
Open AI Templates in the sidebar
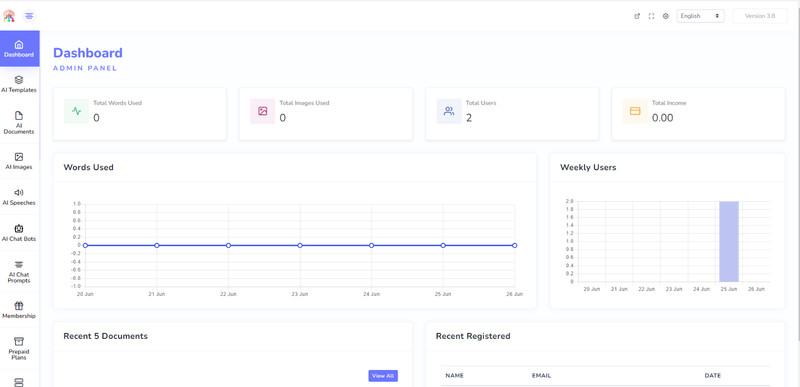(x=19, y=84)
